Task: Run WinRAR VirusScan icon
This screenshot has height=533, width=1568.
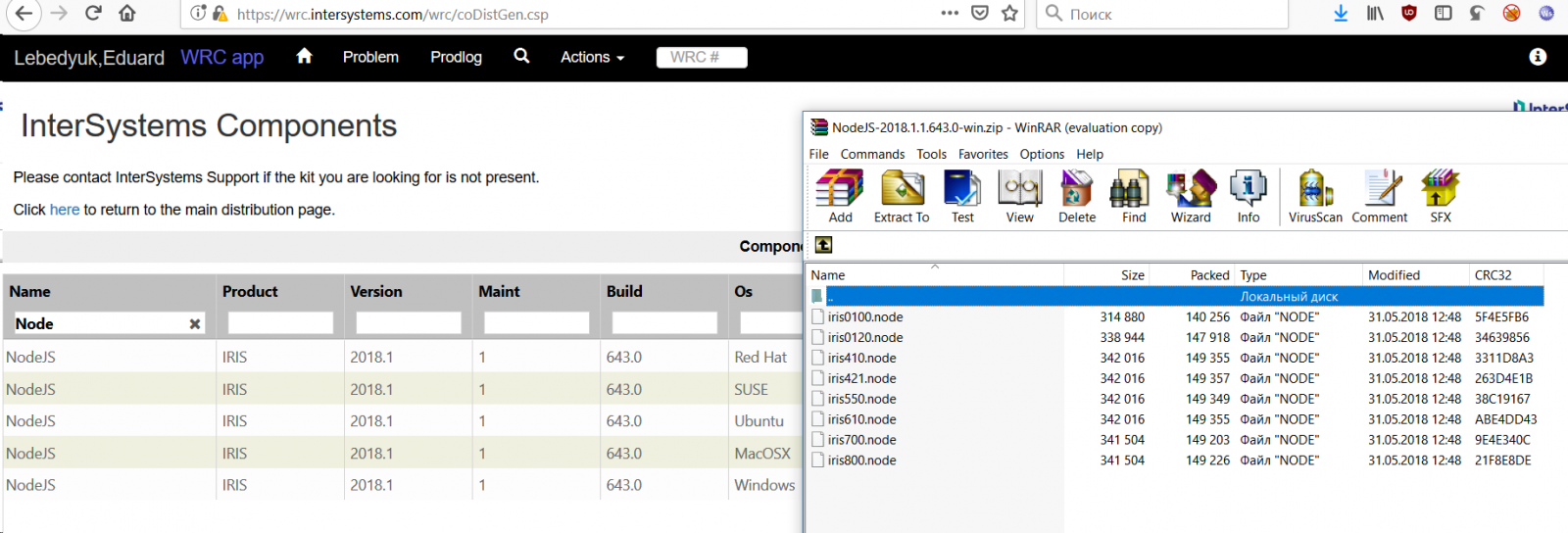Action: point(1315,196)
